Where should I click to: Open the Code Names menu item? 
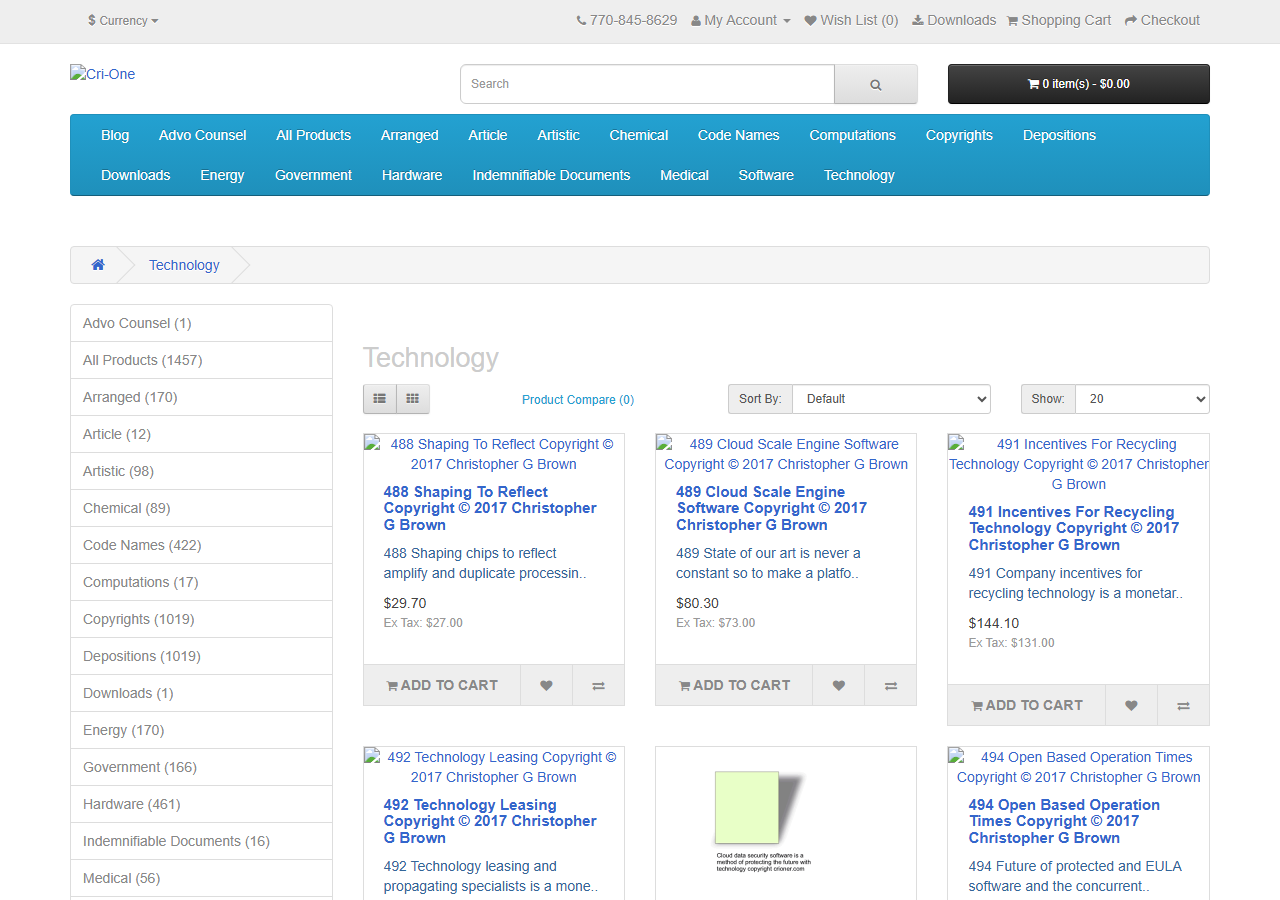coord(738,135)
